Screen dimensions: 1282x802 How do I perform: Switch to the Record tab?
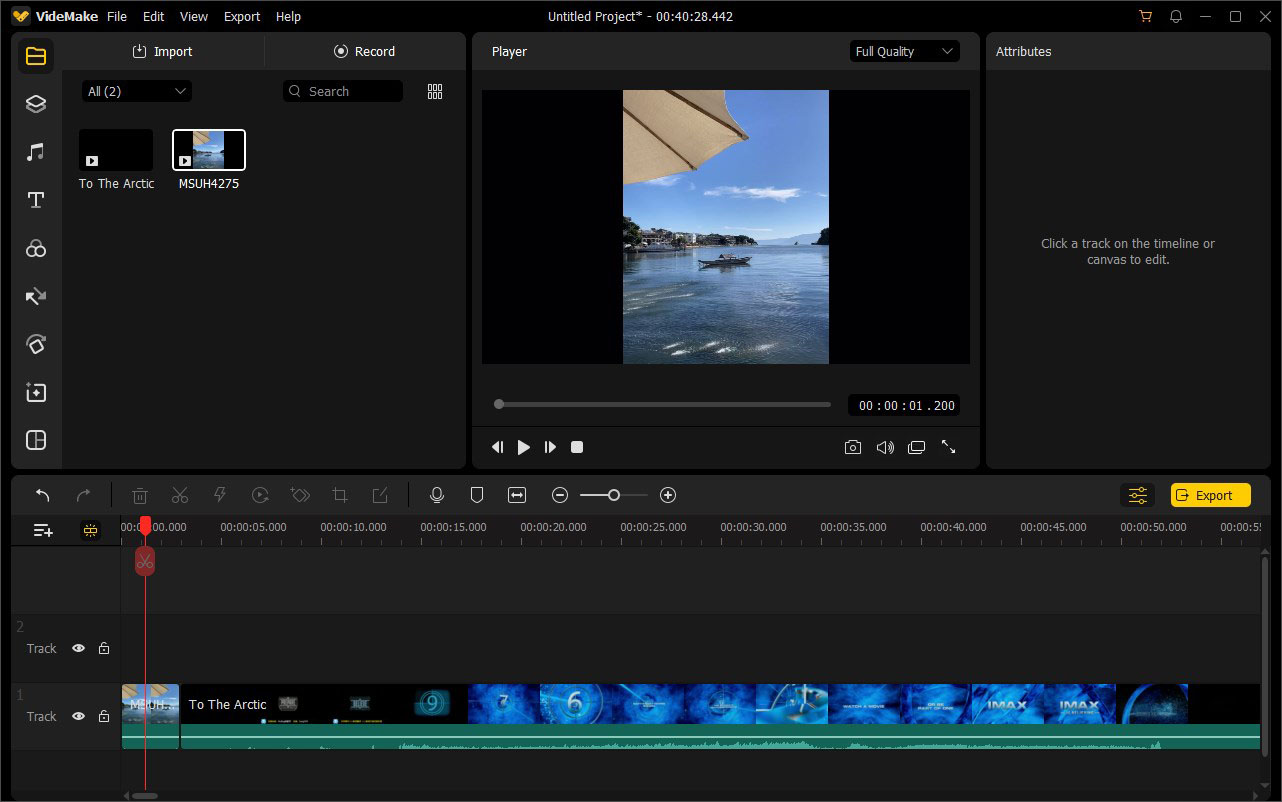click(x=365, y=50)
